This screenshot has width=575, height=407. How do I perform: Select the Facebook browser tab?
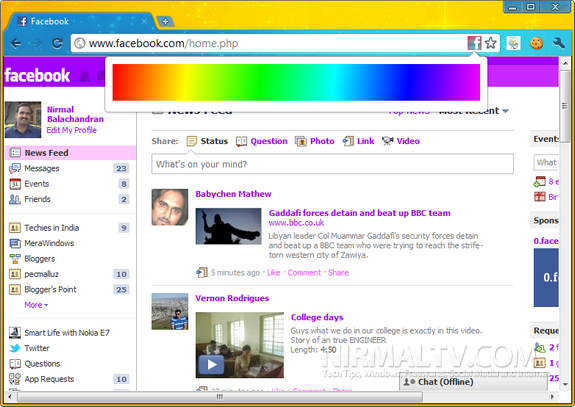click(x=81, y=21)
